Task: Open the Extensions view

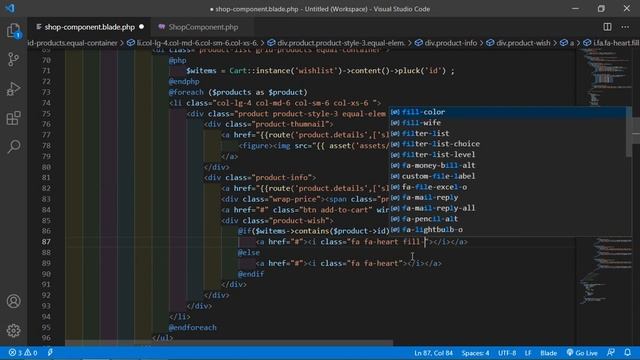Action: coord(13,118)
